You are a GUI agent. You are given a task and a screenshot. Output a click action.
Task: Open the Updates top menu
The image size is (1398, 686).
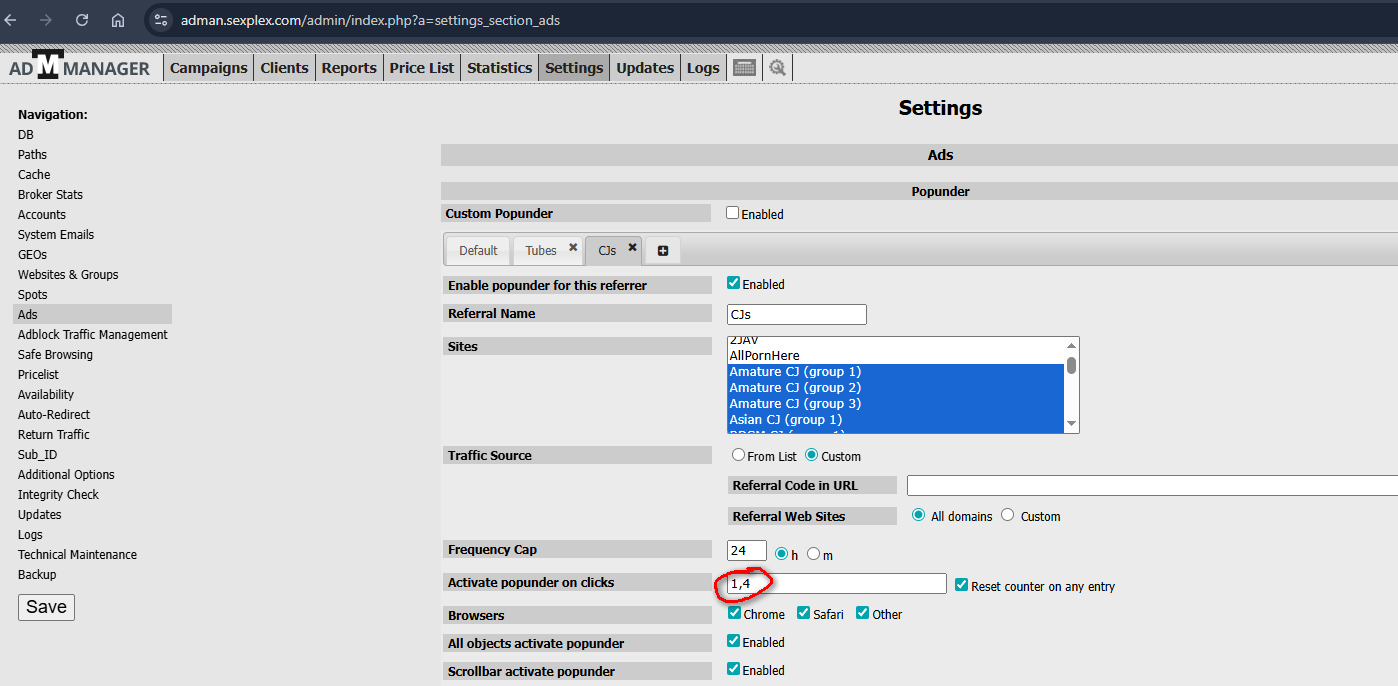(645, 68)
